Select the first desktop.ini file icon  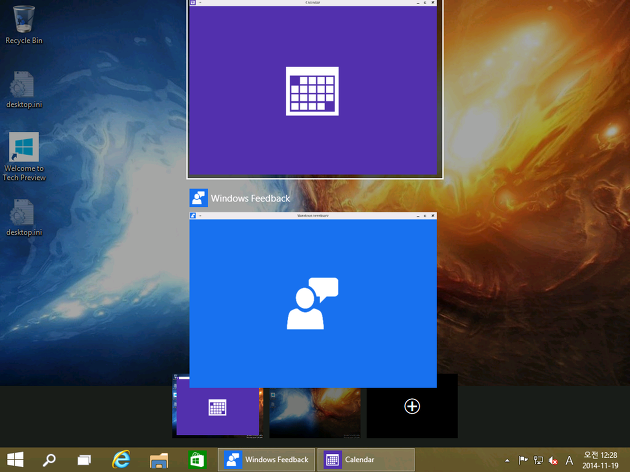pyautogui.click(x=23, y=89)
